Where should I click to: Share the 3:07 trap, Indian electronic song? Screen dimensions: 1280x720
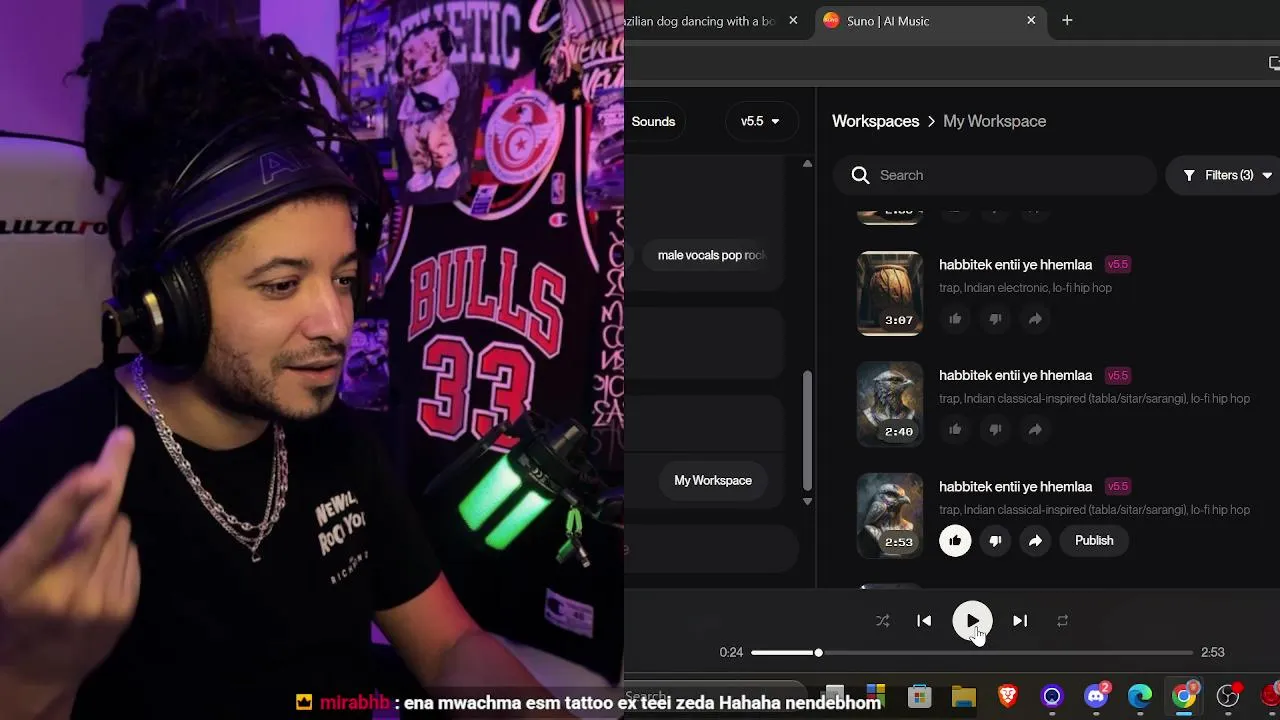click(1035, 319)
